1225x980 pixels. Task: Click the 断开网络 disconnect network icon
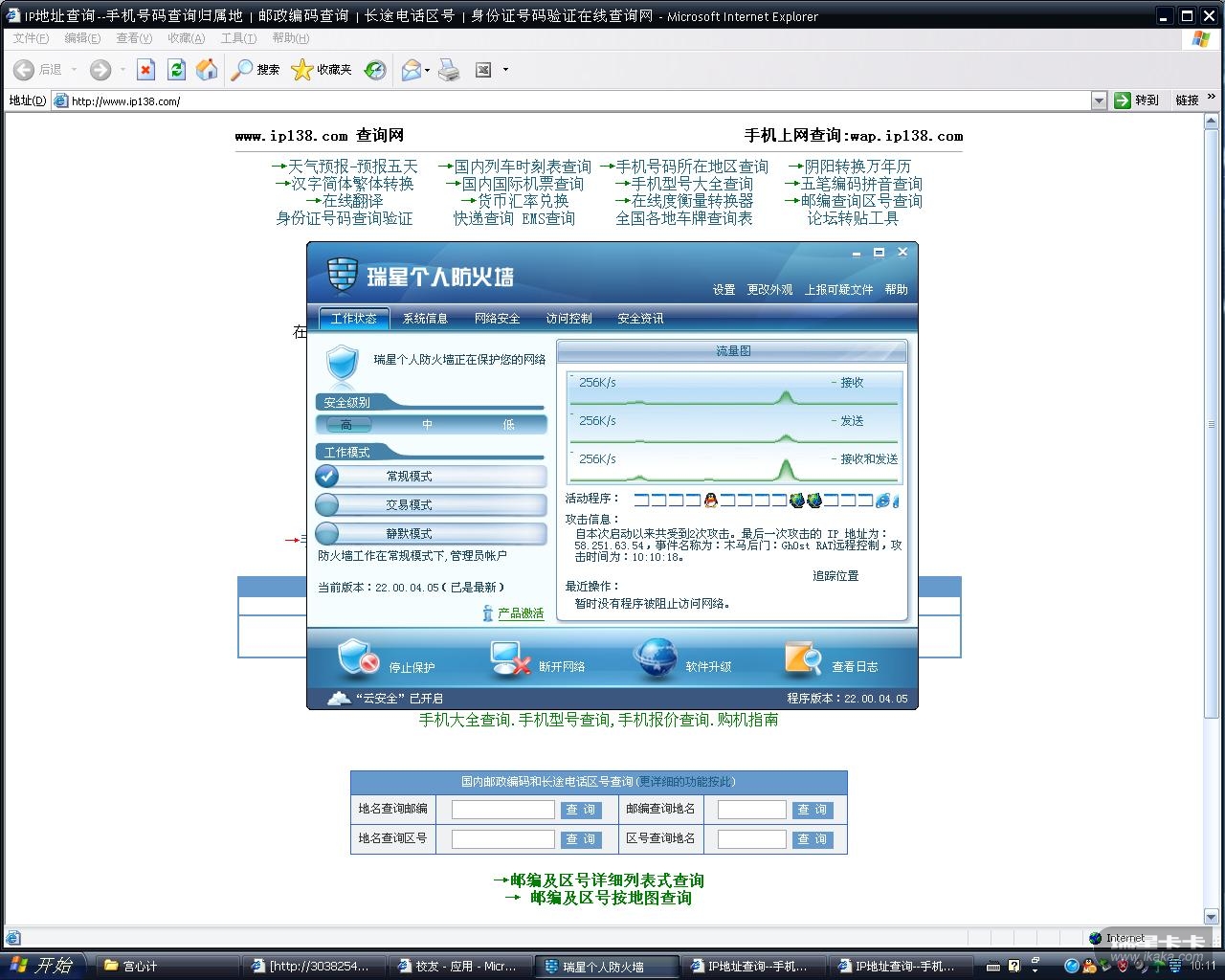coord(510,658)
